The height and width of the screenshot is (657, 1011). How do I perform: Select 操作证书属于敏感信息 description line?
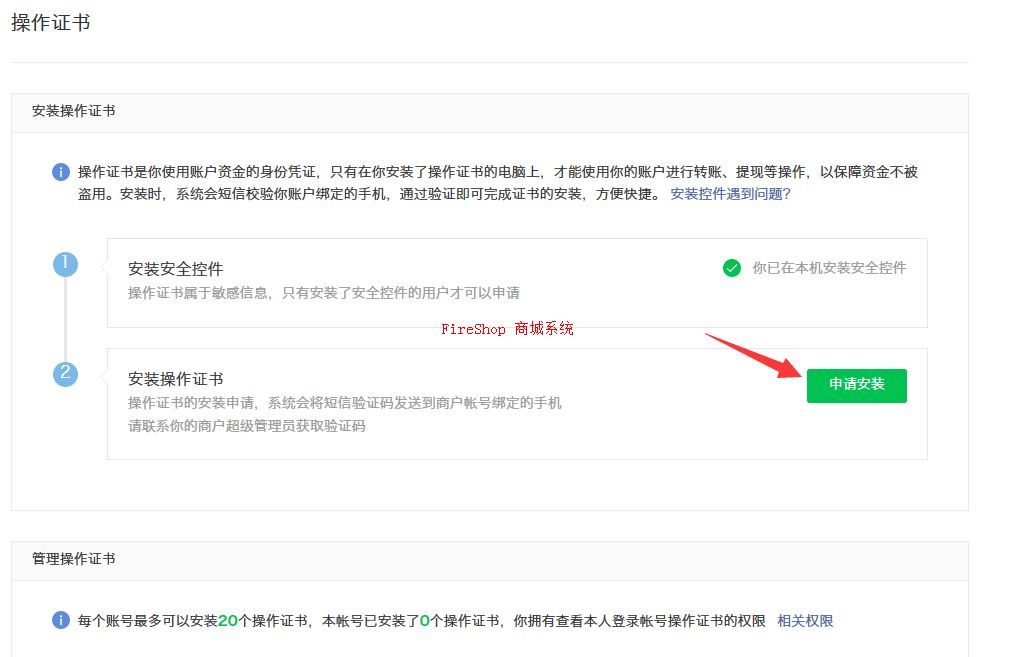[x=324, y=293]
